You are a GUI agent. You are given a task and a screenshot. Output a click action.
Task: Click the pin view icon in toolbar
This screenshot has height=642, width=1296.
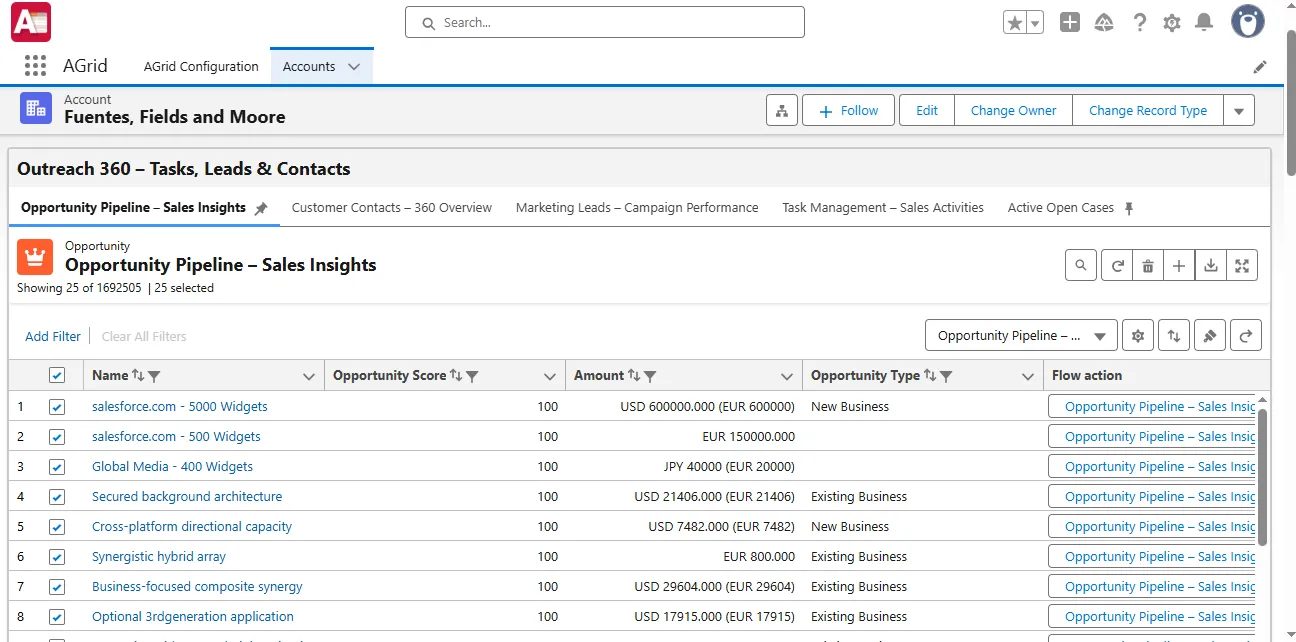click(1210, 336)
